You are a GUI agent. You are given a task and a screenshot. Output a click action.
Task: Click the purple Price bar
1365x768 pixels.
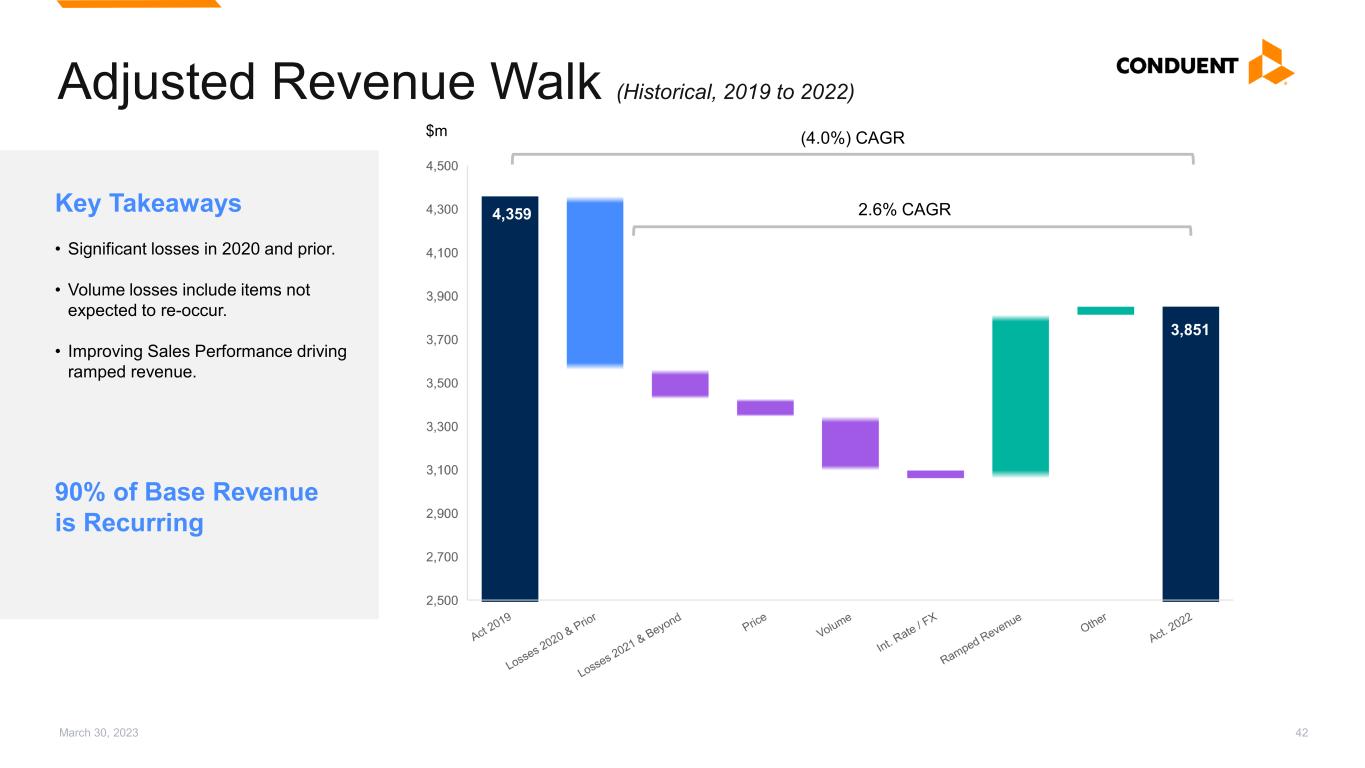pos(765,407)
